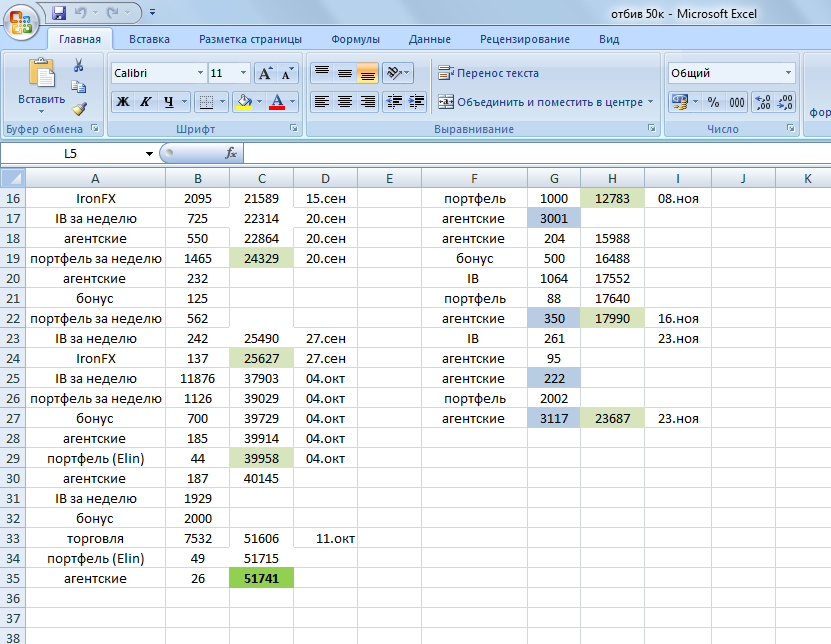The width and height of the screenshot is (831, 644).
Task: Align text to middle of cell
Action: 344,73
